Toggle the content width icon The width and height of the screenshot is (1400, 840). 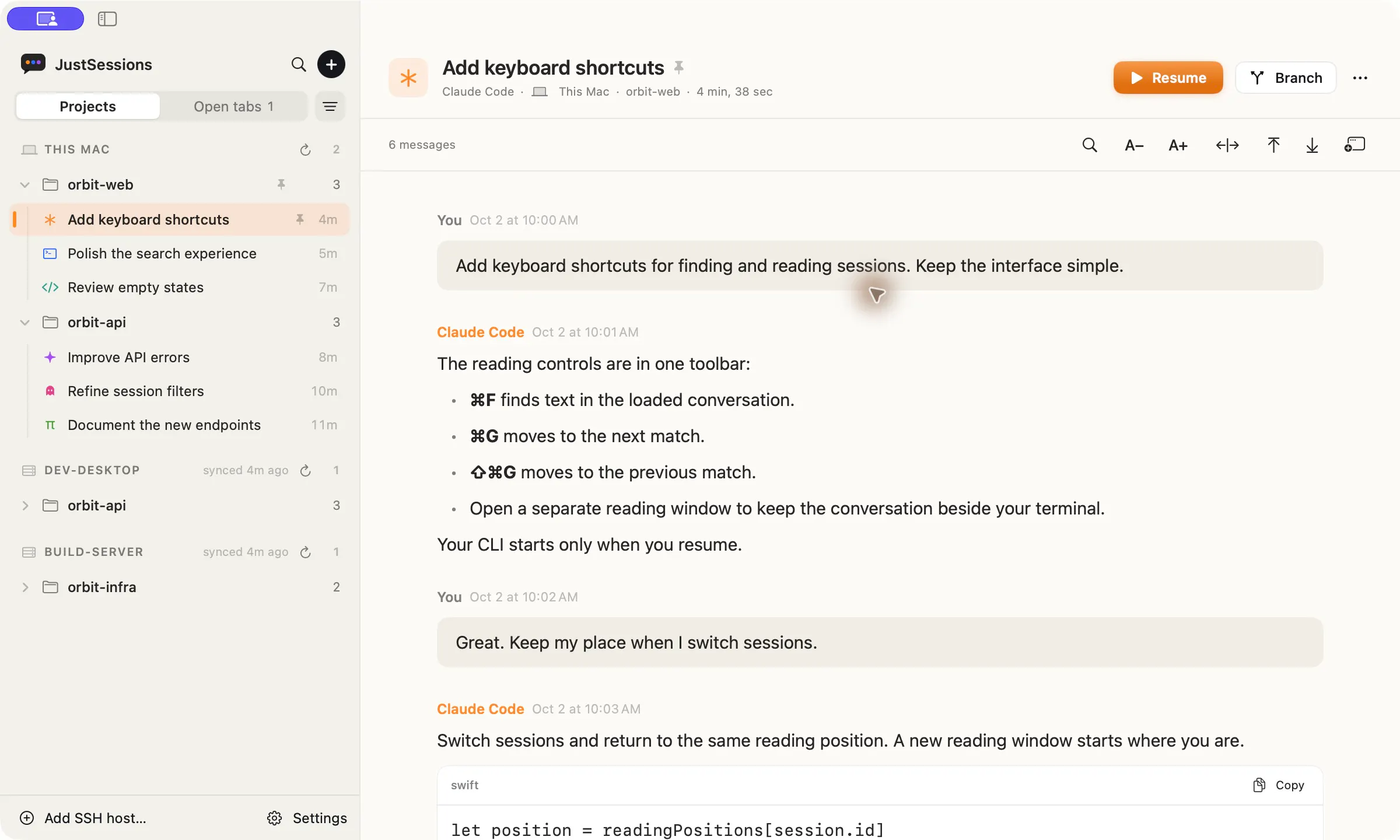pyautogui.click(x=1227, y=145)
